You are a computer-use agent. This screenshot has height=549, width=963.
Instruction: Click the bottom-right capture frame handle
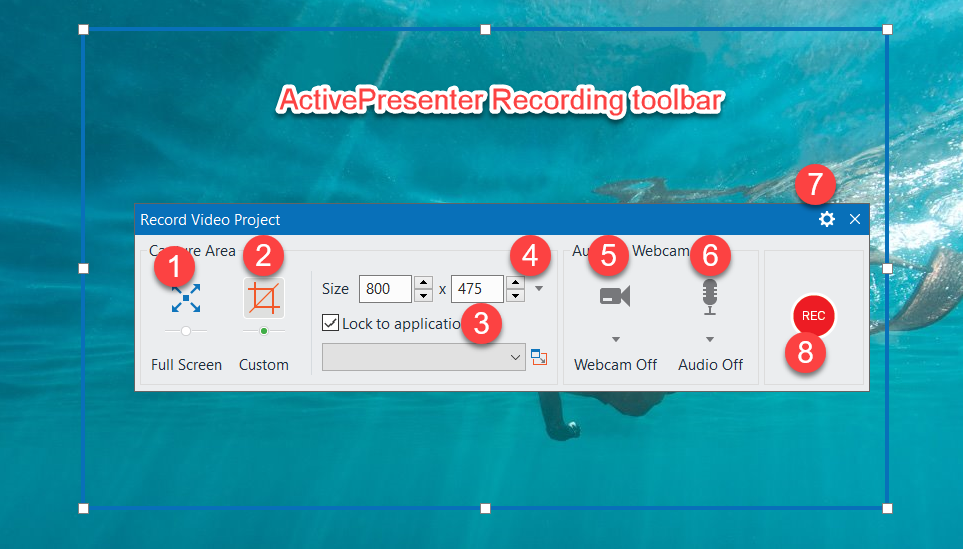click(x=887, y=508)
